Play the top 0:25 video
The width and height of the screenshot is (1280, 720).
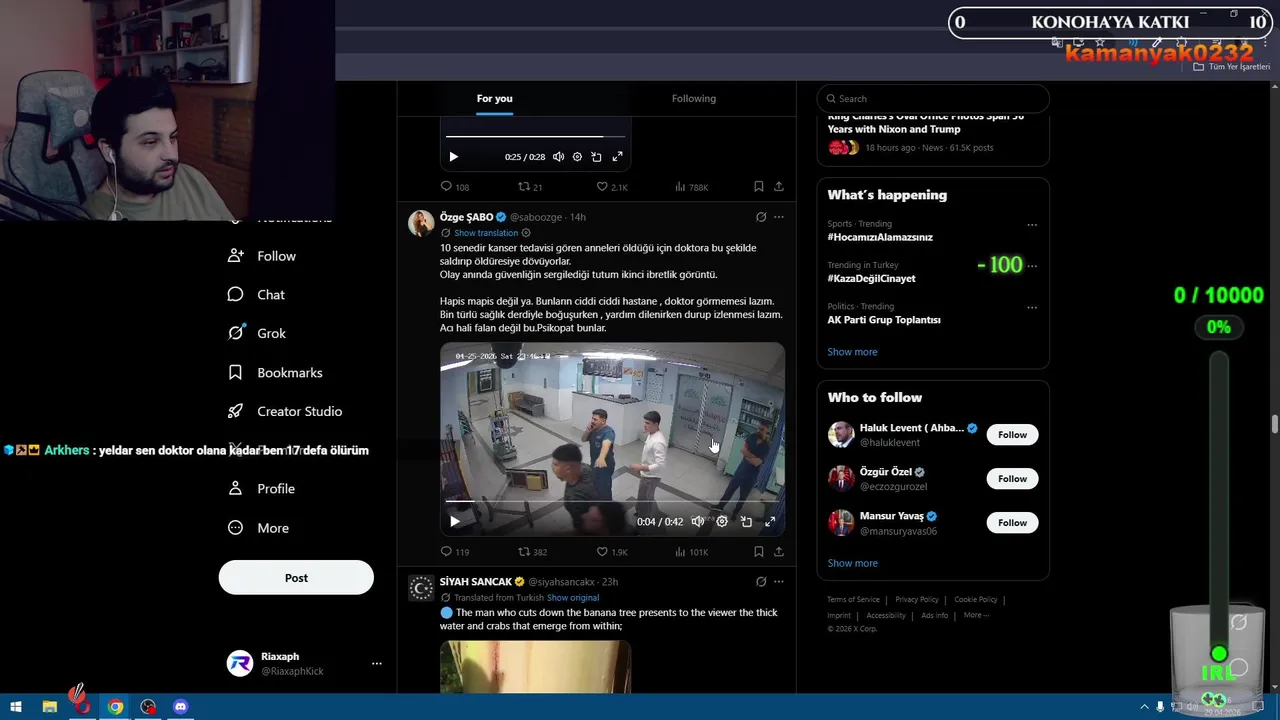[453, 157]
